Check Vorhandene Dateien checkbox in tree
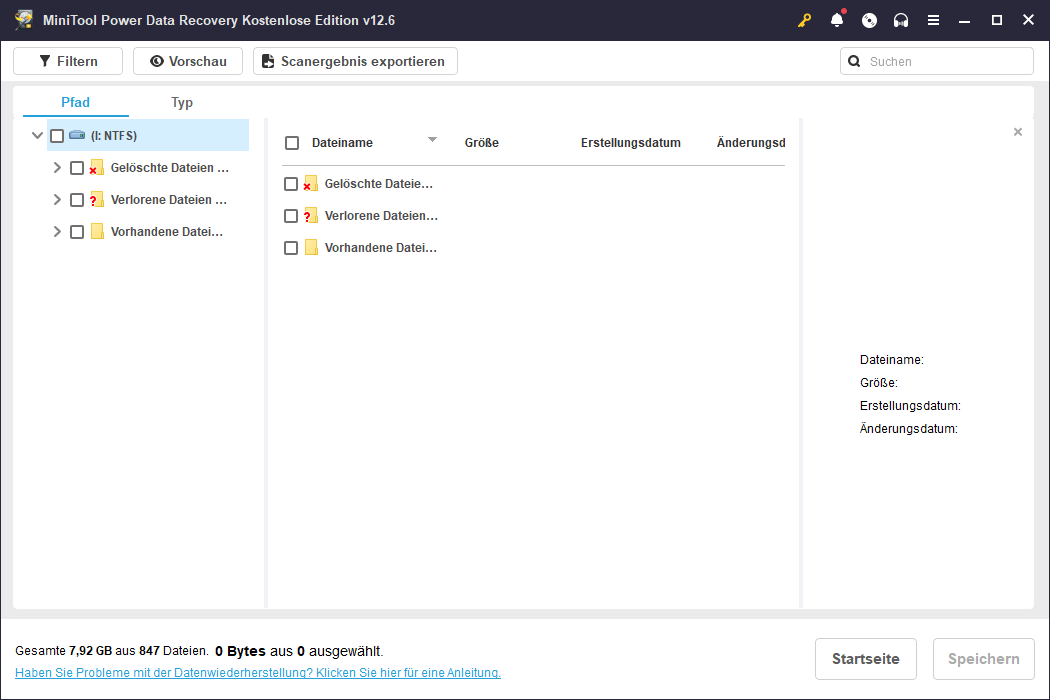The width and height of the screenshot is (1050, 700). (77, 232)
